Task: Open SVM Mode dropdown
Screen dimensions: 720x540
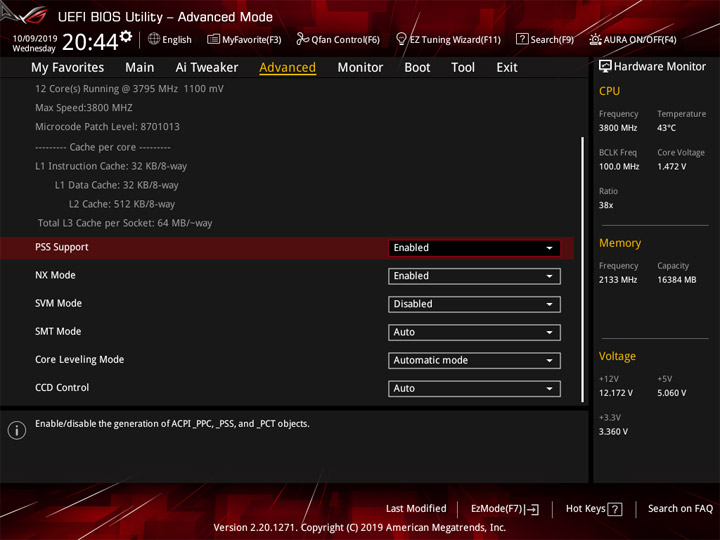Action: (x=474, y=304)
